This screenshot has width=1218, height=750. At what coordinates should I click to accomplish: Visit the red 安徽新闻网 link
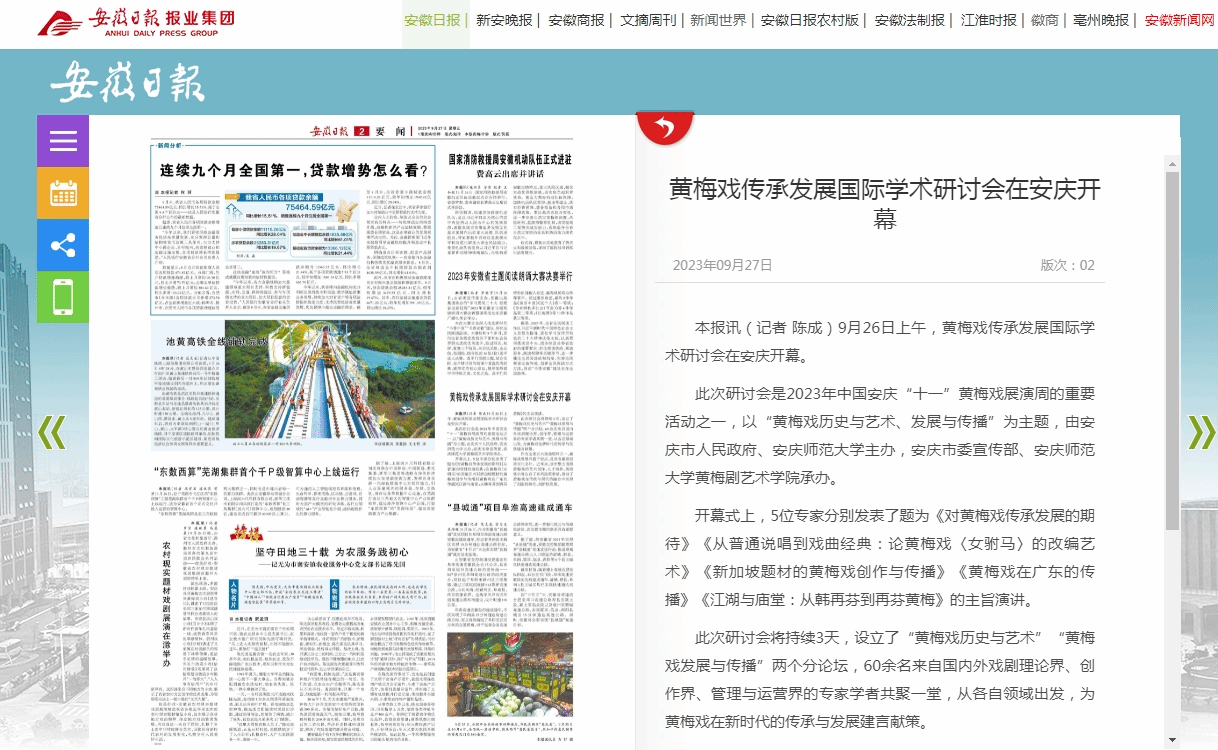(x=1179, y=20)
